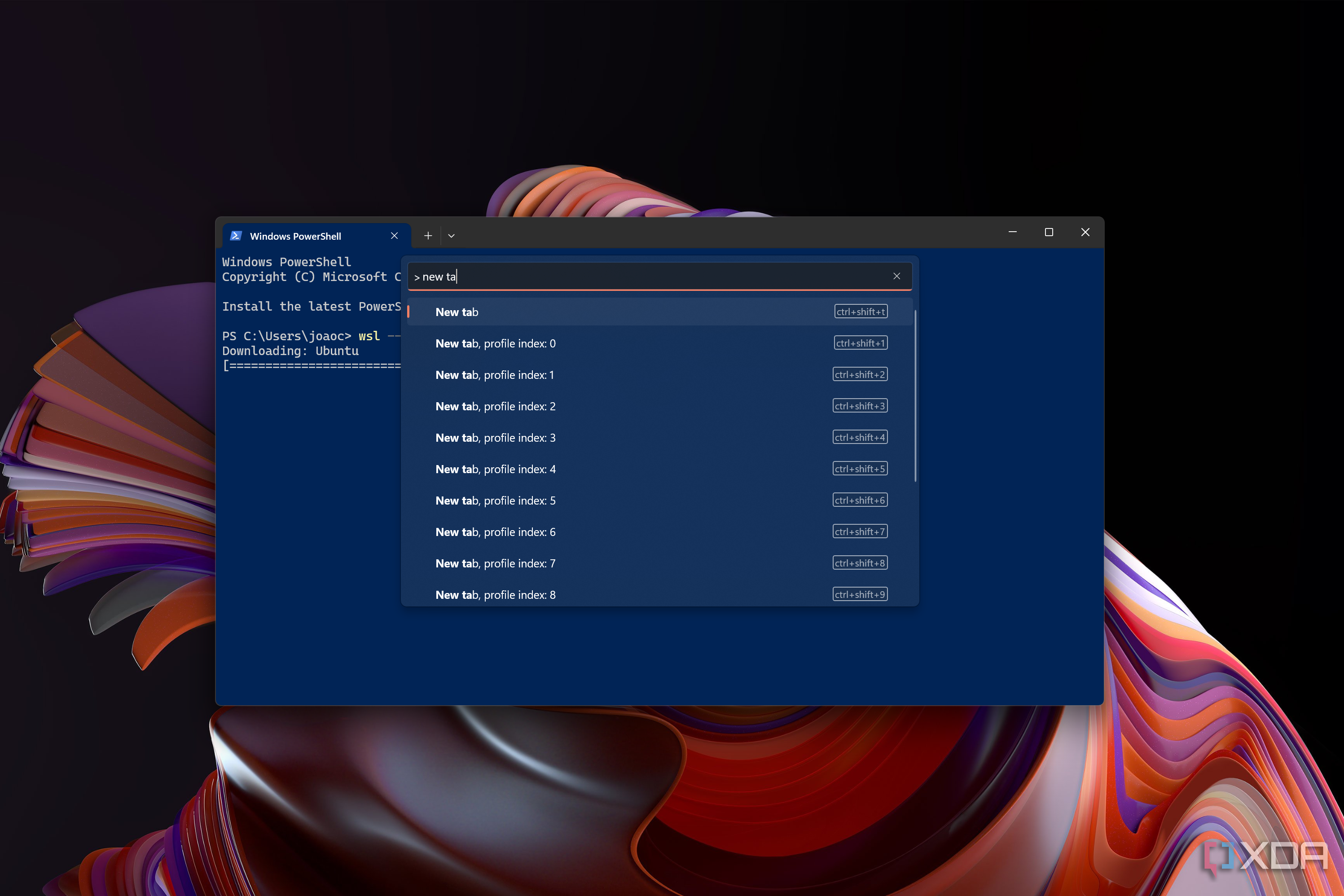The width and height of the screenshot is (1344, 896).
Task: Select the 'New tab' command
Action: [659, 312]
